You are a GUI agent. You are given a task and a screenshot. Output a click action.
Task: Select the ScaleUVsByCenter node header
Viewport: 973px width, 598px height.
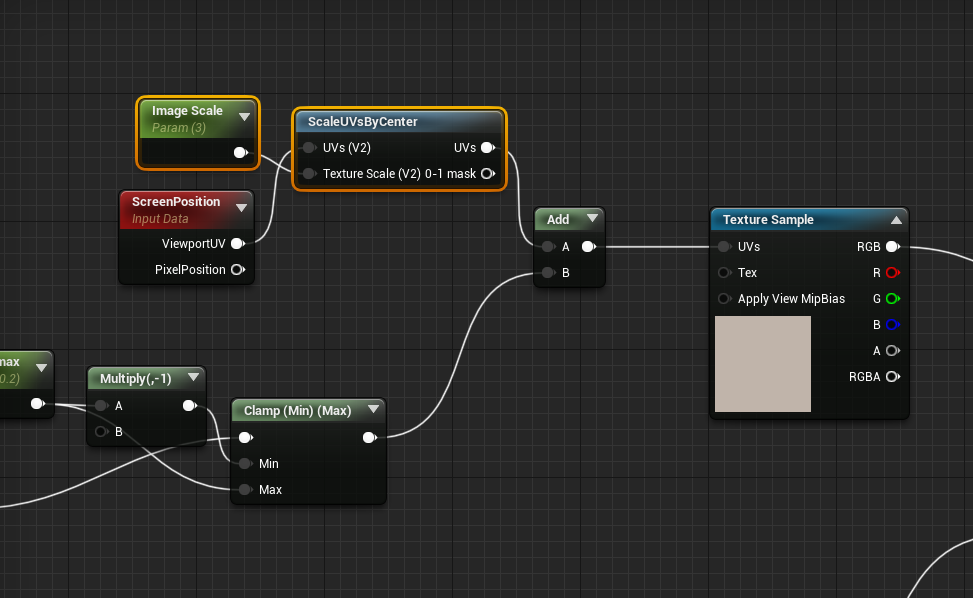tap(400, 122)
